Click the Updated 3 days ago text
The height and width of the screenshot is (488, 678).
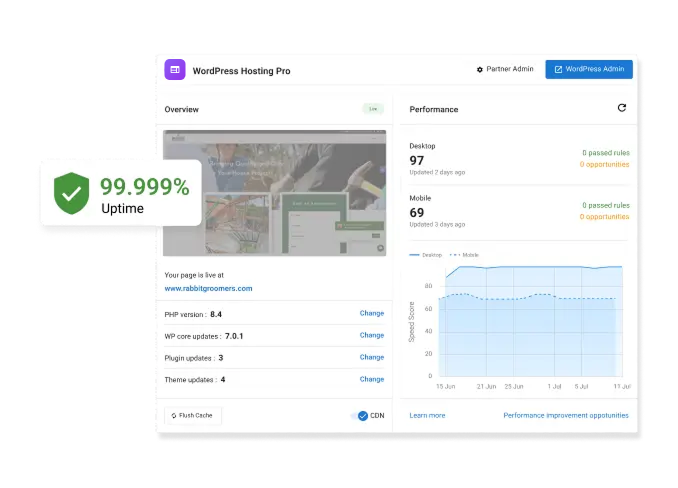pos(437,225)
